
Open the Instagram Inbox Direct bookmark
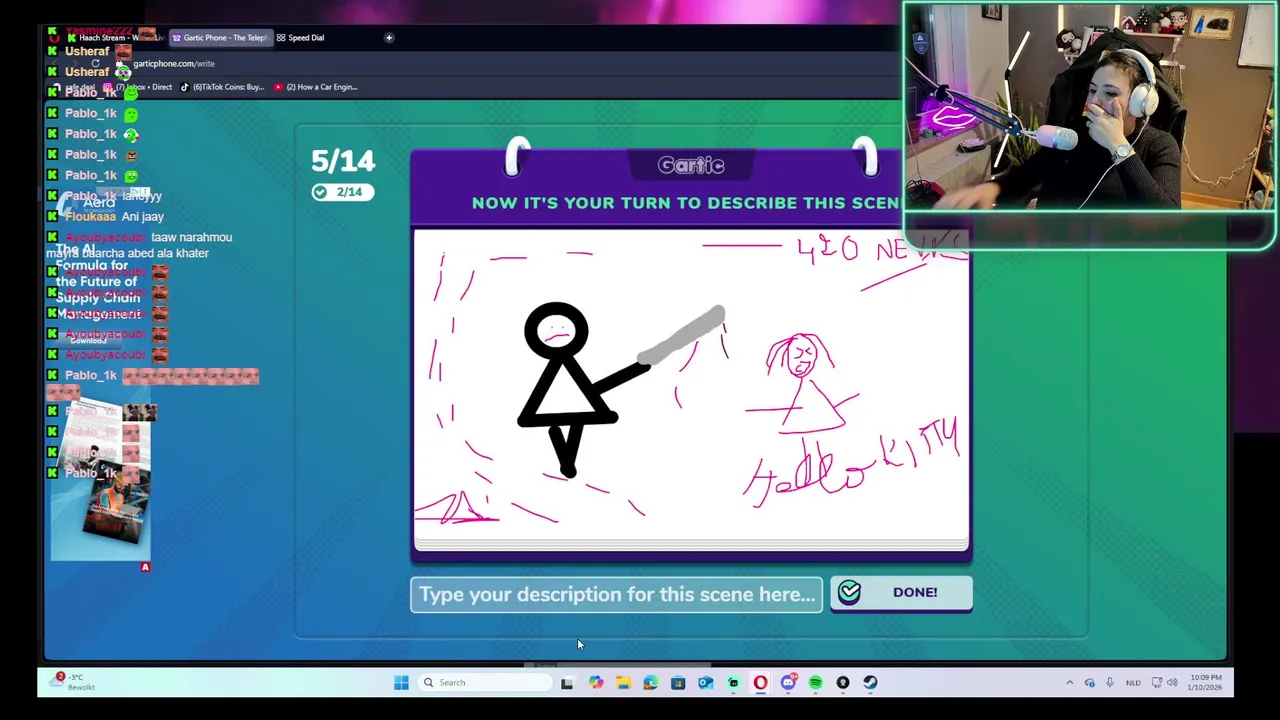[139, 87]
